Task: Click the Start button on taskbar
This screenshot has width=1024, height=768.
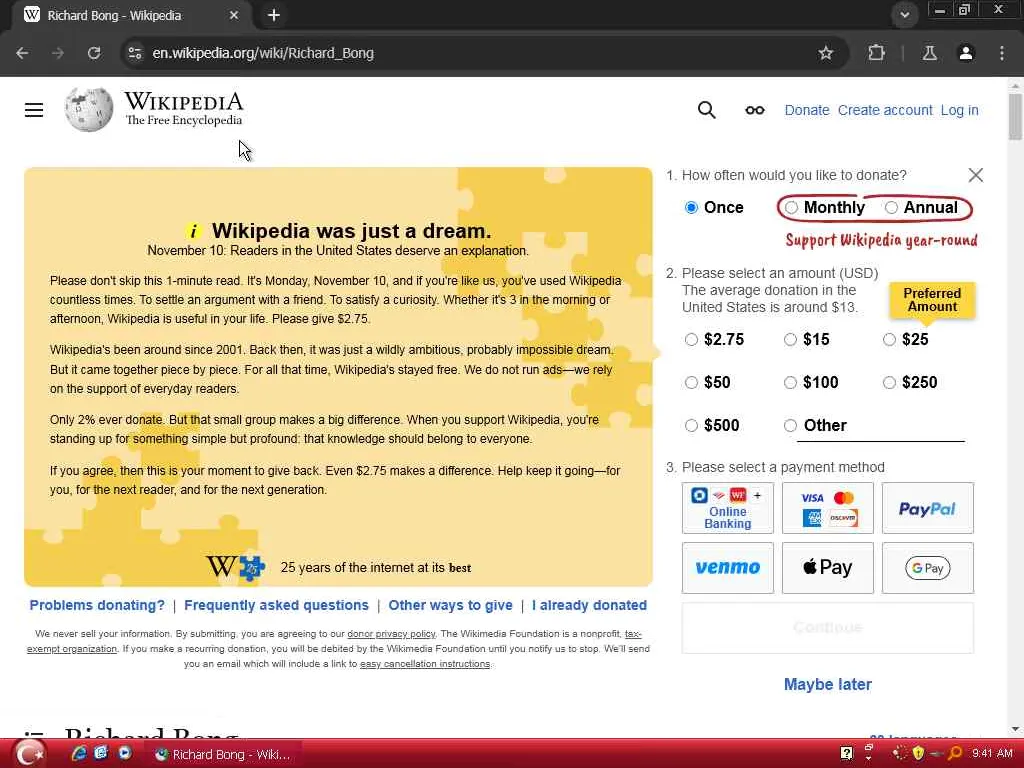Action: coord(29,754)
